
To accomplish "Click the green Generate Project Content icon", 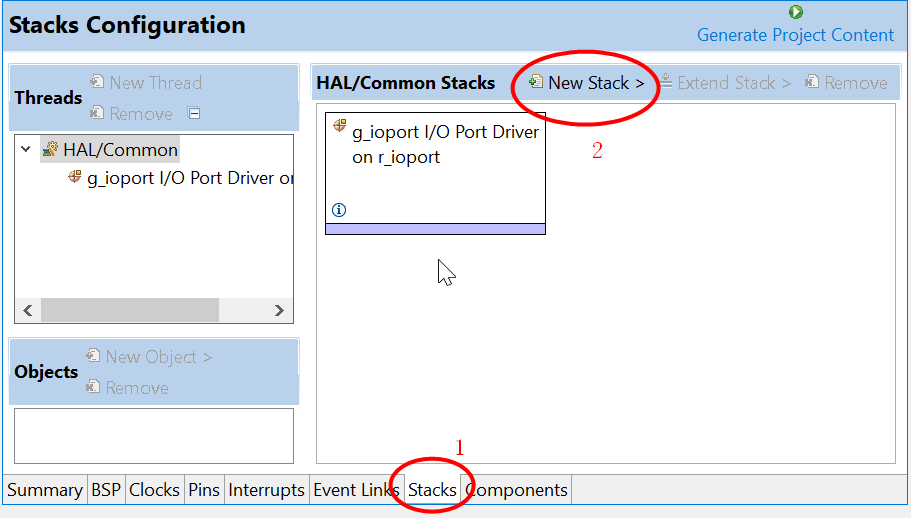I will click(795, 13).
